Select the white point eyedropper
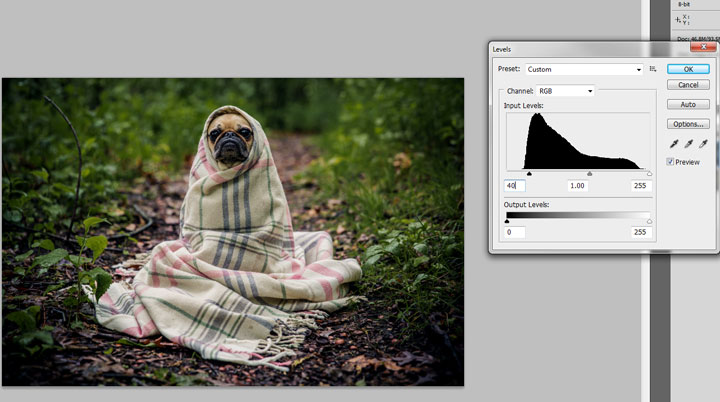The image size is (720, 402). point(703,144)
